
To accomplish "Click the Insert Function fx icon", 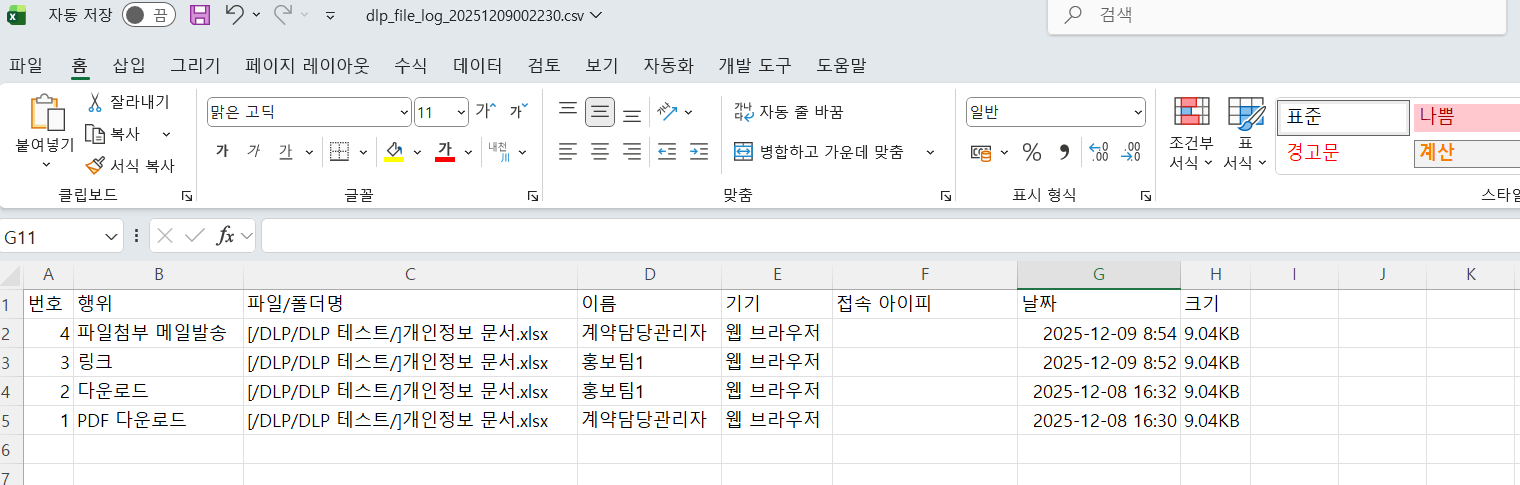I will click(x=226, y=236).
